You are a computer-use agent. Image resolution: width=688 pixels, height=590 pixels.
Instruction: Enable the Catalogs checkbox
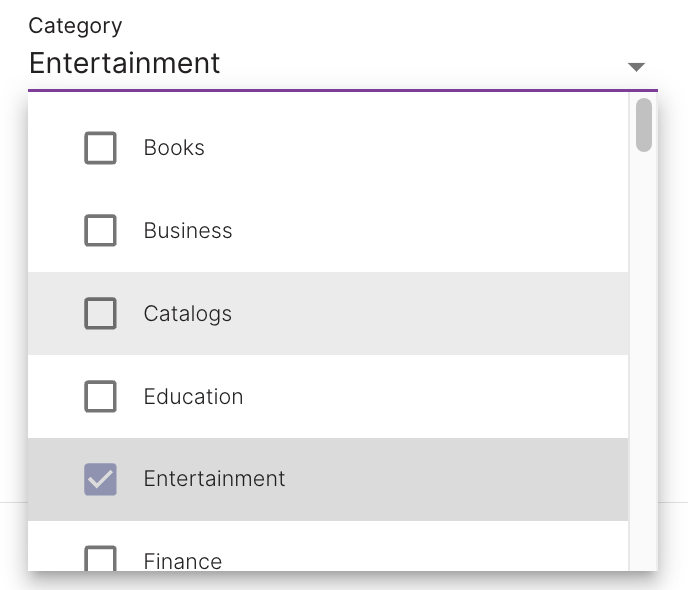(x=100, y=313)
